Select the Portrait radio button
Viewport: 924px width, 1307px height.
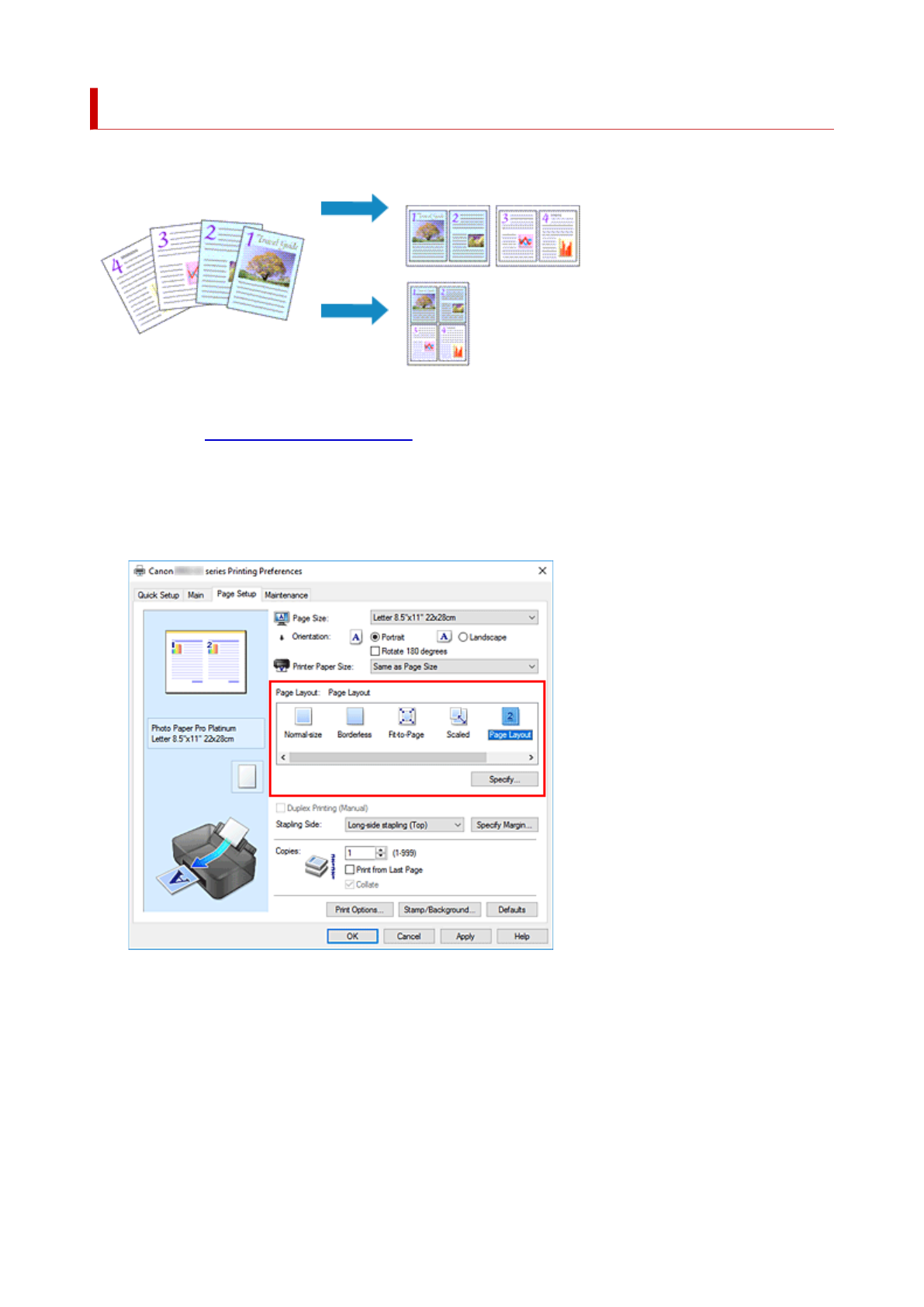click(x=375, y=637)
